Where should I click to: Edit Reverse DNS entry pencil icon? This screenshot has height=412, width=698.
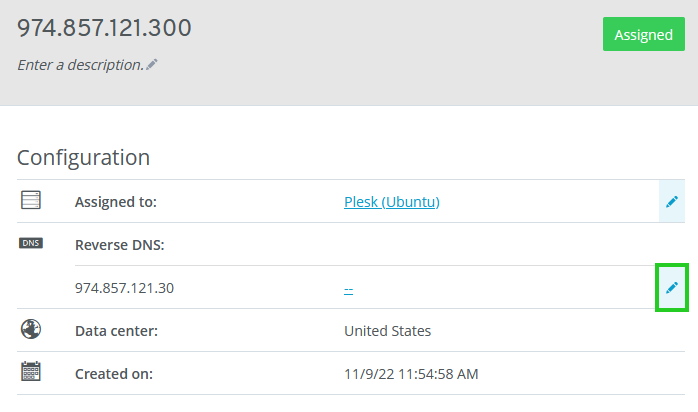tap(672, 288)
